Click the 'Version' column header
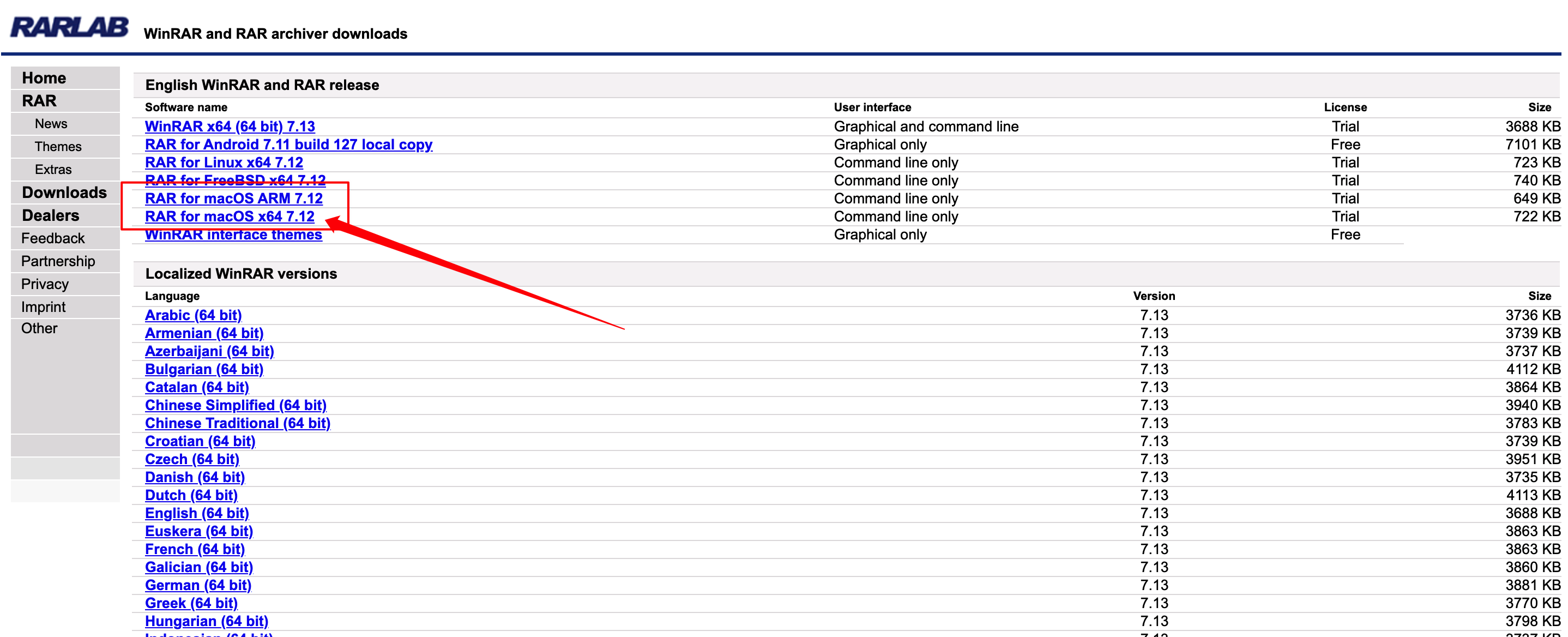Viewport: 1568px width, 637px height. [1154, 297]
